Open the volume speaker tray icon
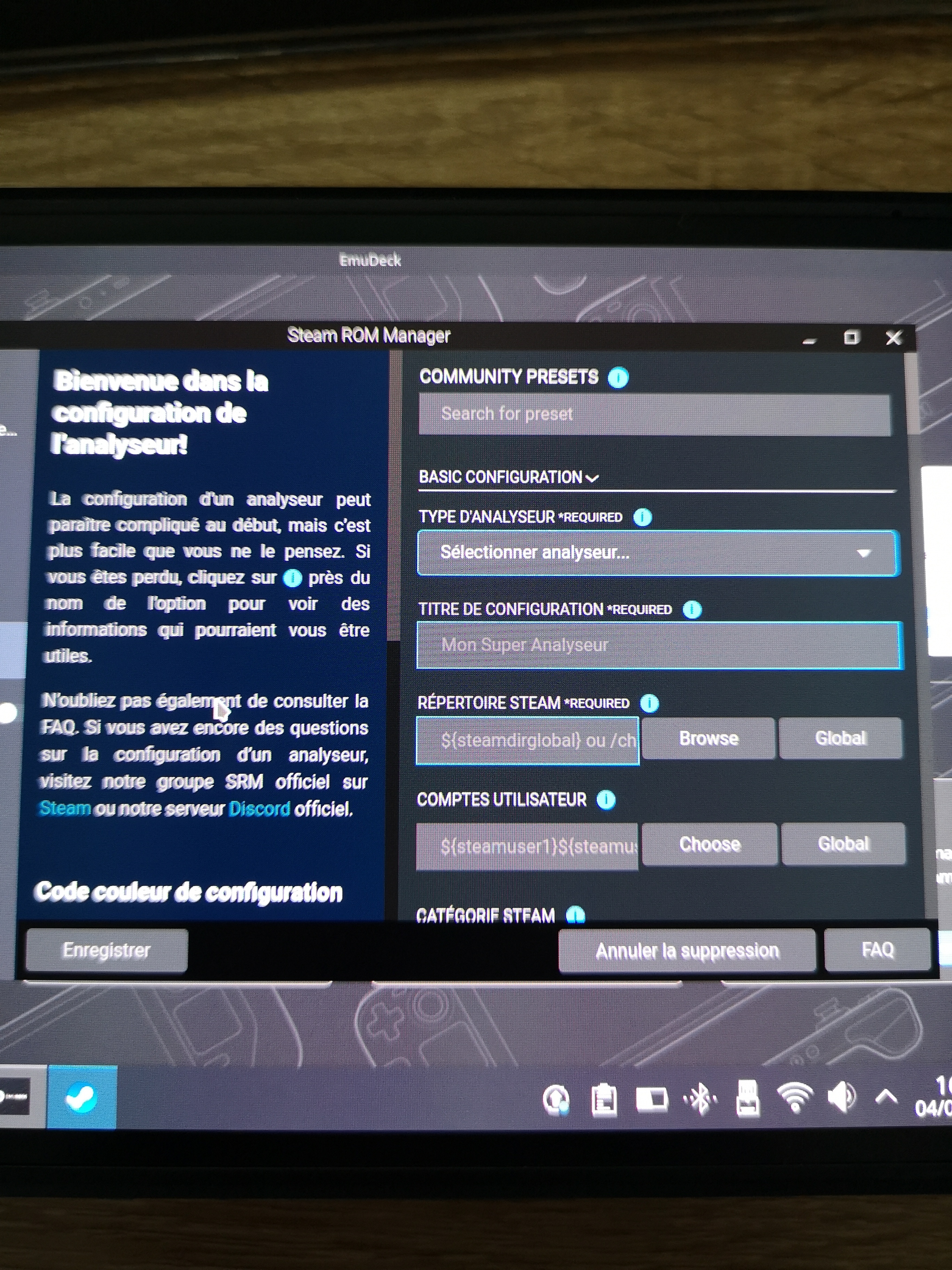The height and width of the screenshot is (1270, 952). (x=841, y=1098)
